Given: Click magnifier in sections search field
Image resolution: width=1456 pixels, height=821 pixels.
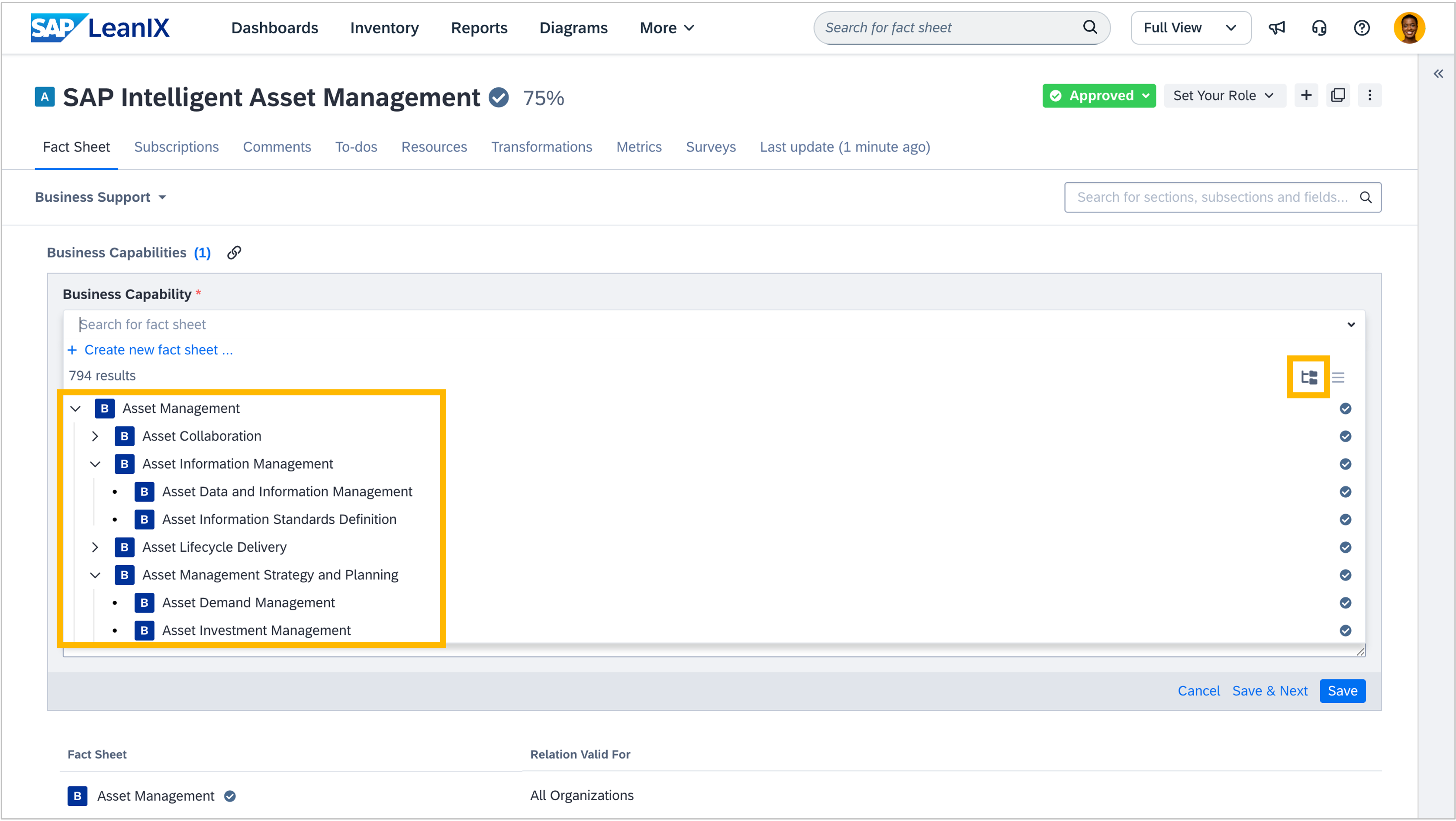Looking at the screenshot, I should click(x=1365, y=197).
